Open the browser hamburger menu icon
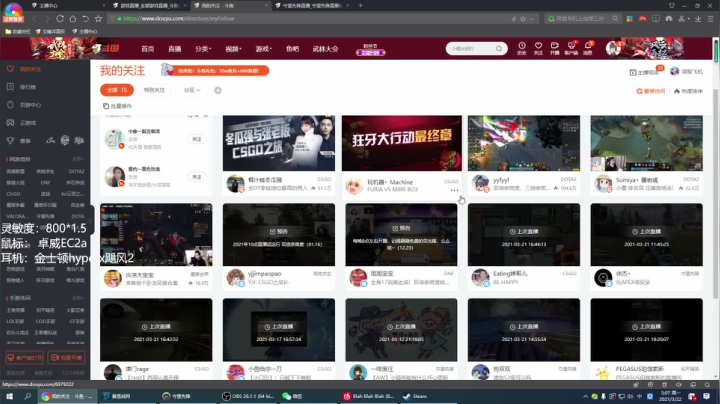This screenshot has width=720, height=404. [710, 19]
